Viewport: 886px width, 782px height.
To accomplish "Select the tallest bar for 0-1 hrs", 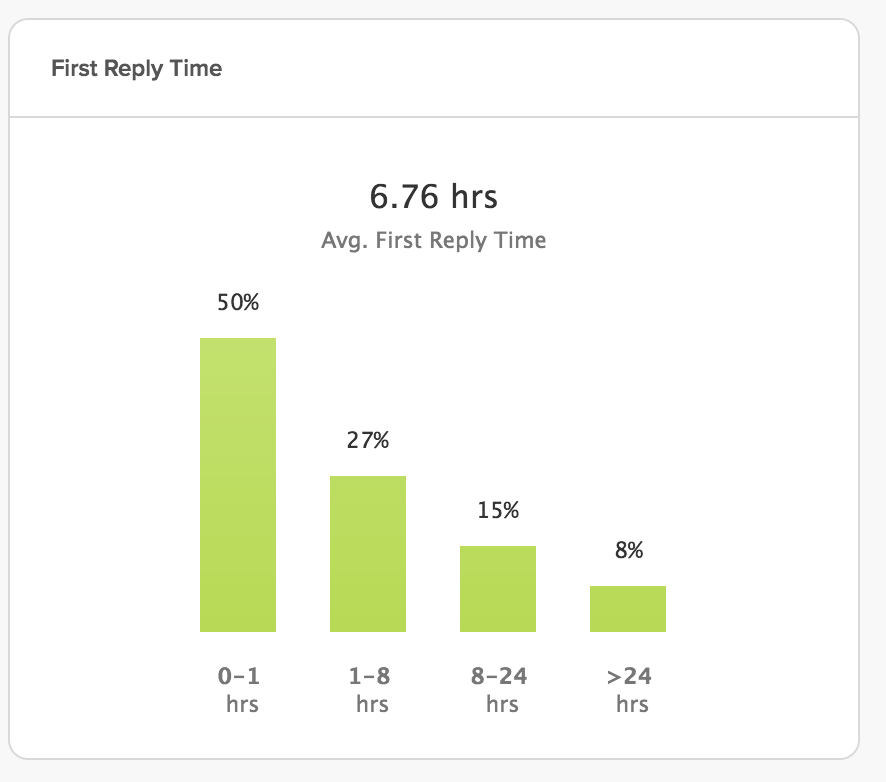I will pos(238,485).
